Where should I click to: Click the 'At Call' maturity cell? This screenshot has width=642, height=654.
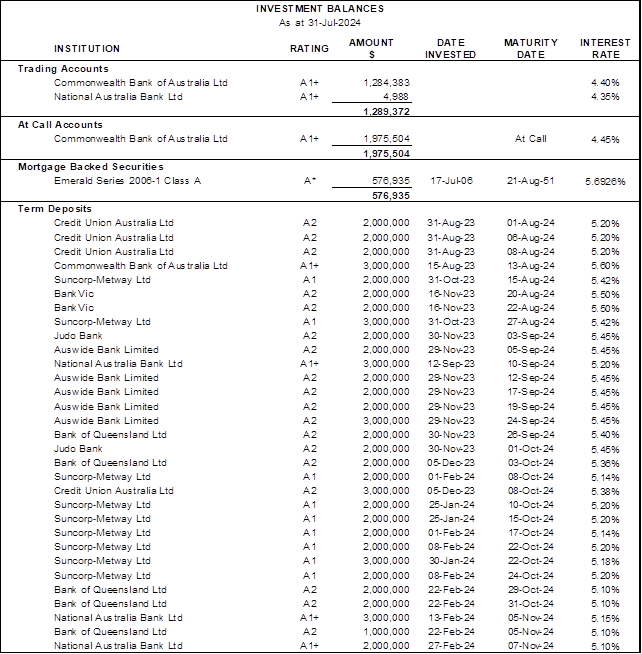tap(531, 139)
